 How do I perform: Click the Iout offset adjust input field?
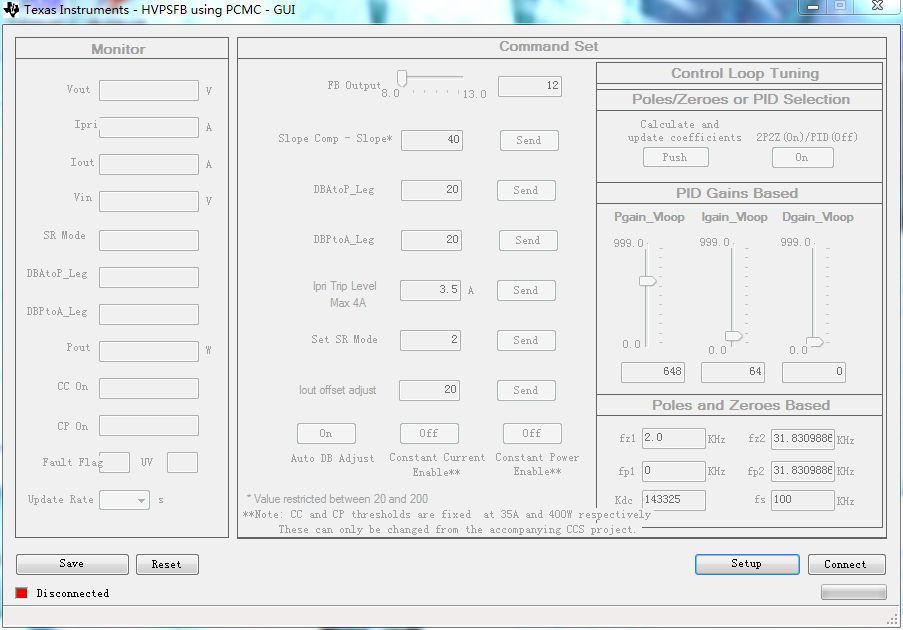pyautogui.click(x=430, y=390)
